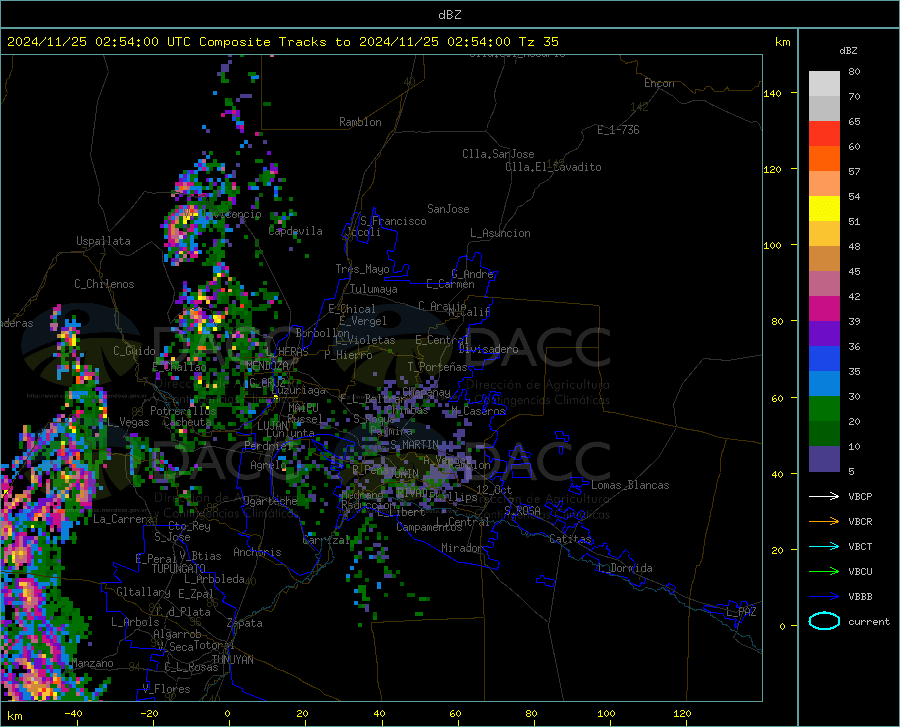Click the Potrerillos map label
Screen dimensions: 900x727
point(183,411)
